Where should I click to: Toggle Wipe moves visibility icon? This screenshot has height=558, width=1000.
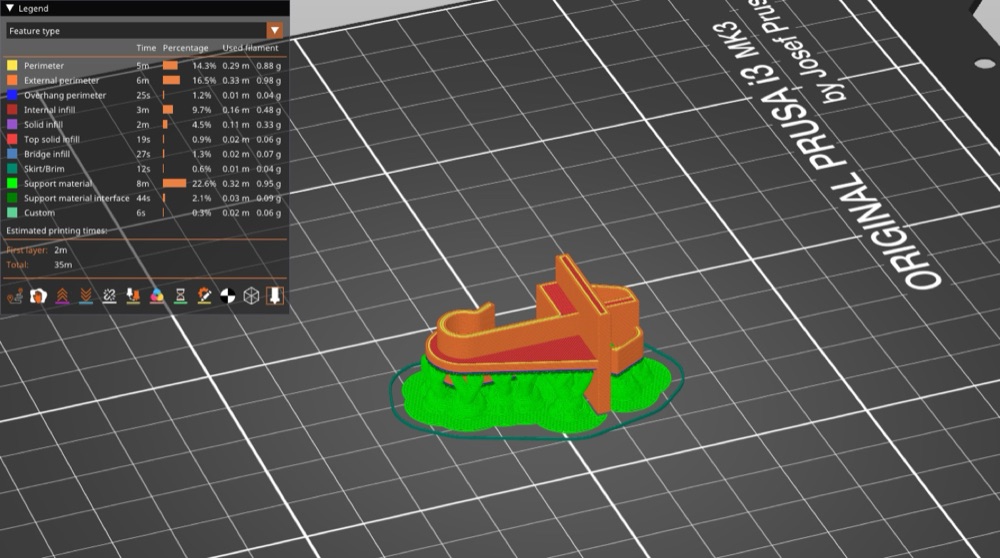pos(38,296)
